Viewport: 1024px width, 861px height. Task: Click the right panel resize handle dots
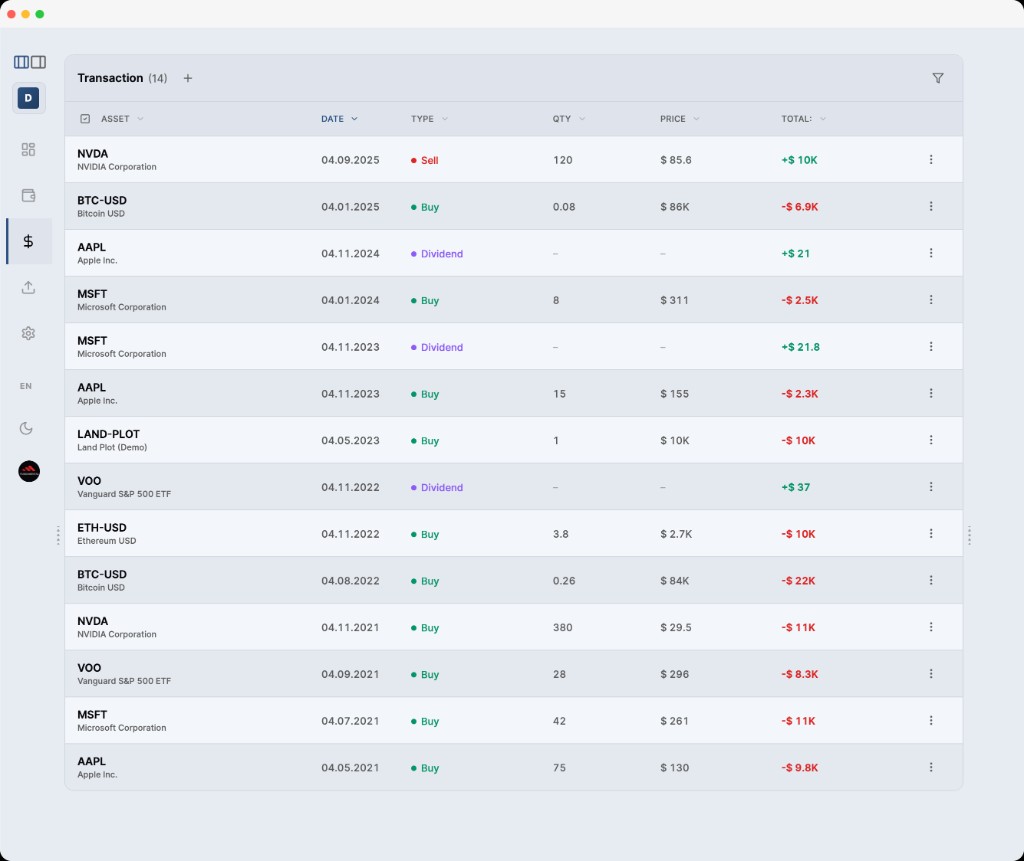click(969, 536)
